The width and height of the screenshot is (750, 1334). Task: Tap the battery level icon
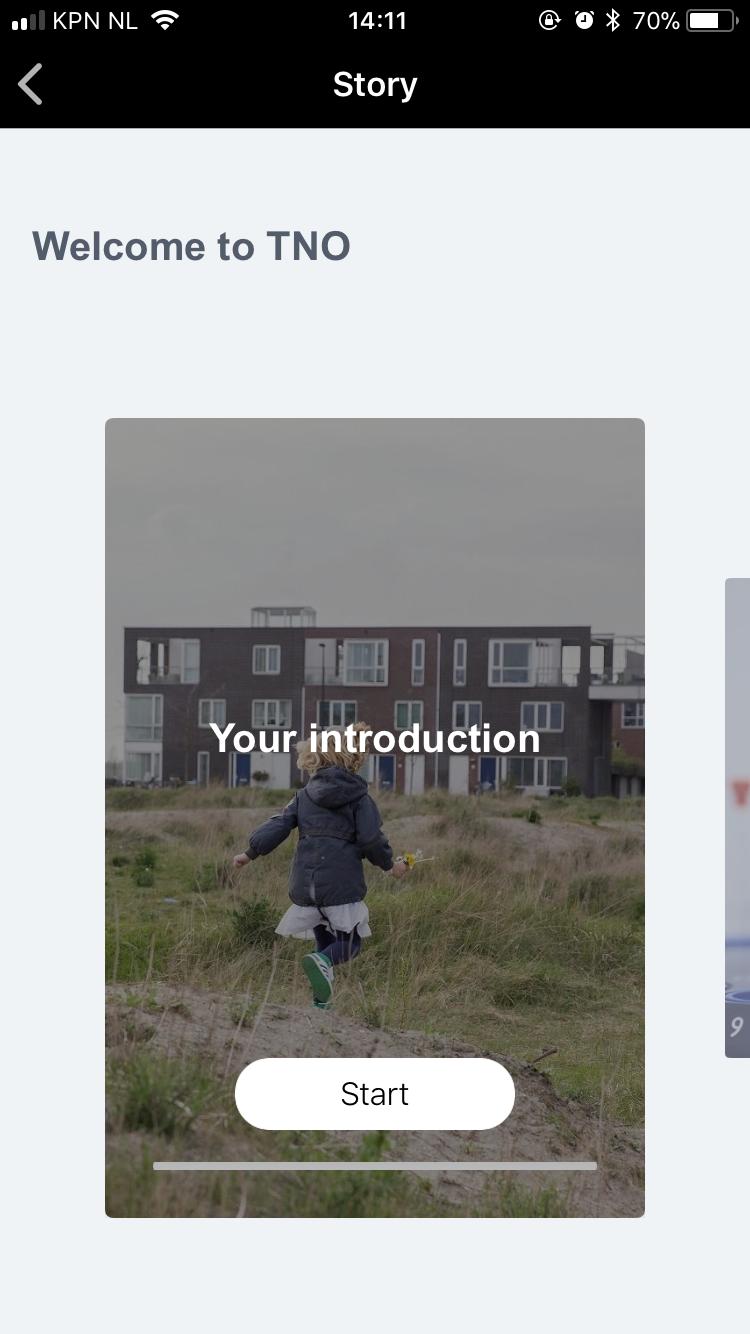(x=712, y=20)
